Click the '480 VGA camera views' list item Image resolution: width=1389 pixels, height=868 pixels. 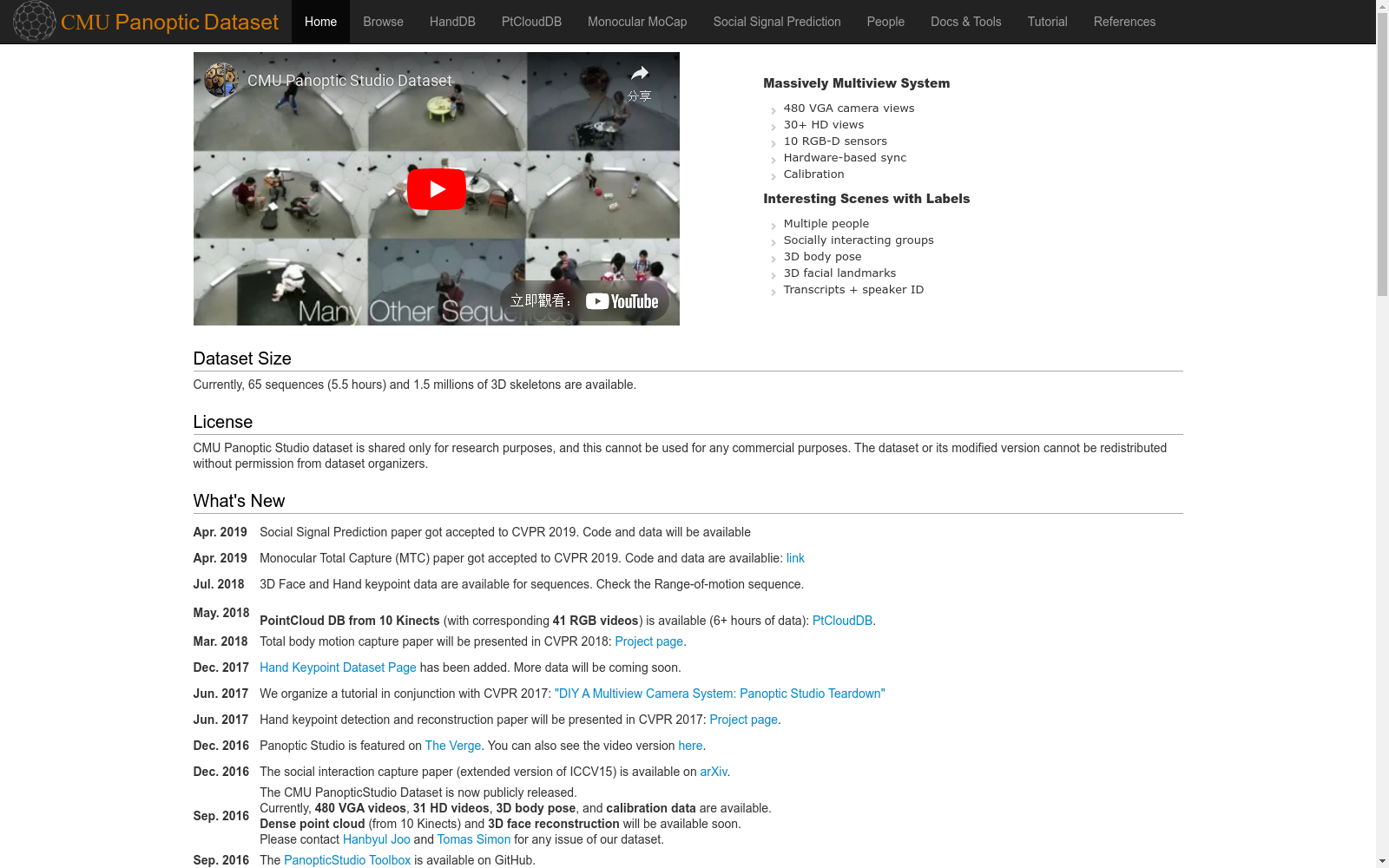[x=849, y=108]
